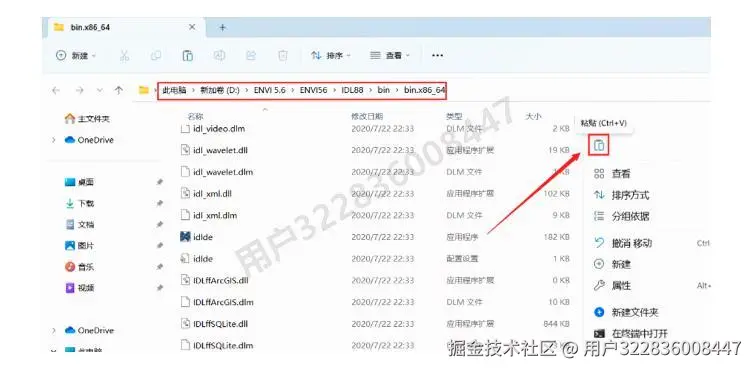This screenshot has height=370, width=753.
Task: Go up one folder level arrow
Action: (119, 90)
